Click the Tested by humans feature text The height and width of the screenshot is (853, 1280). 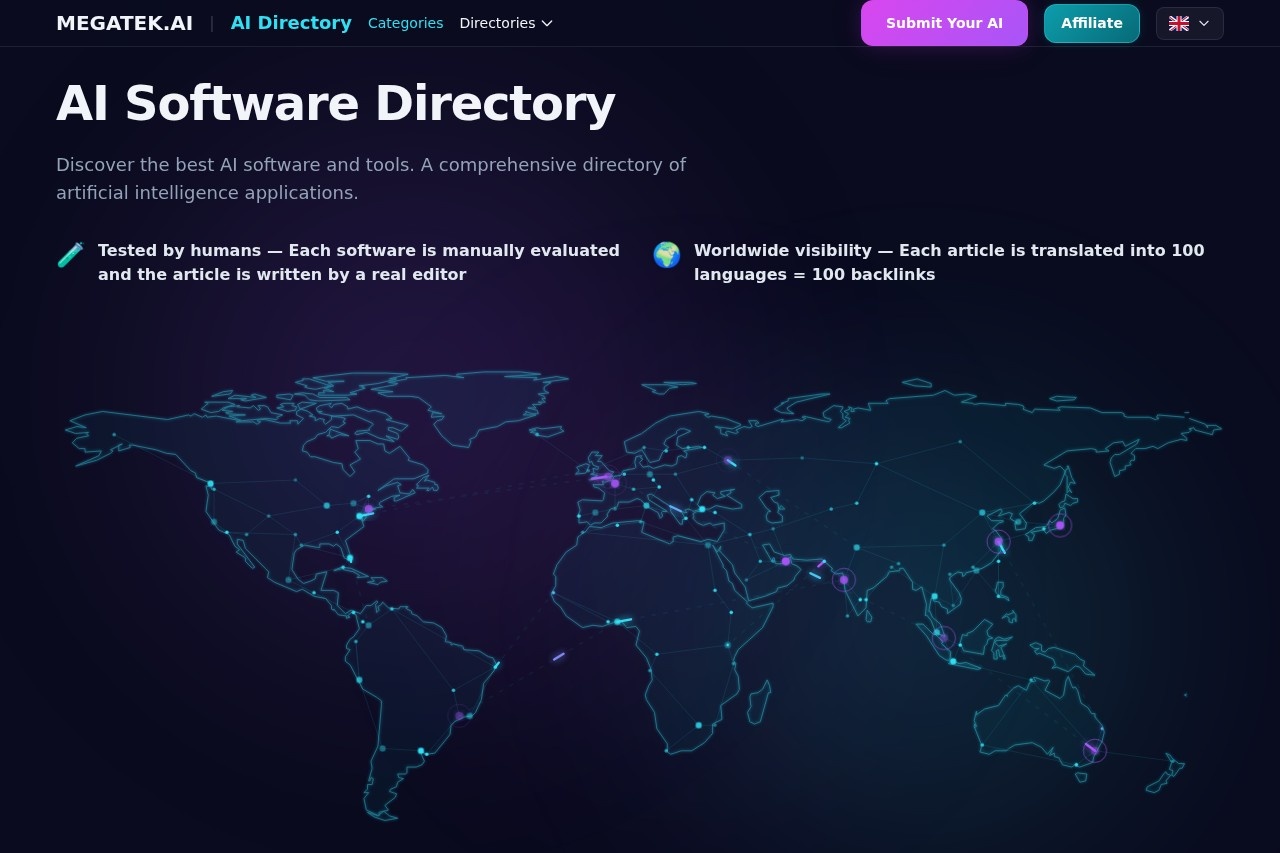coord(358,262)
